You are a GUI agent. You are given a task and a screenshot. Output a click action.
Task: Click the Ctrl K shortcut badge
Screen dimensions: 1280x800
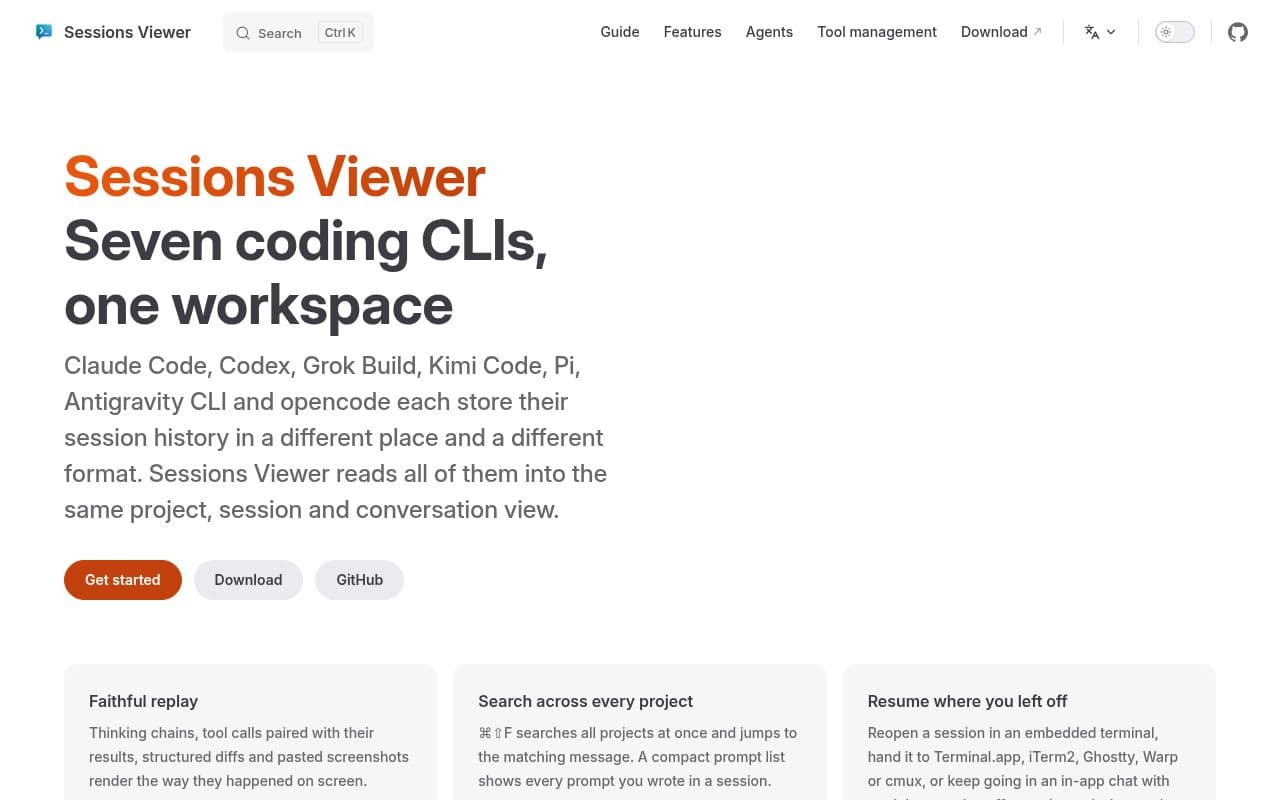pos(340,32)
